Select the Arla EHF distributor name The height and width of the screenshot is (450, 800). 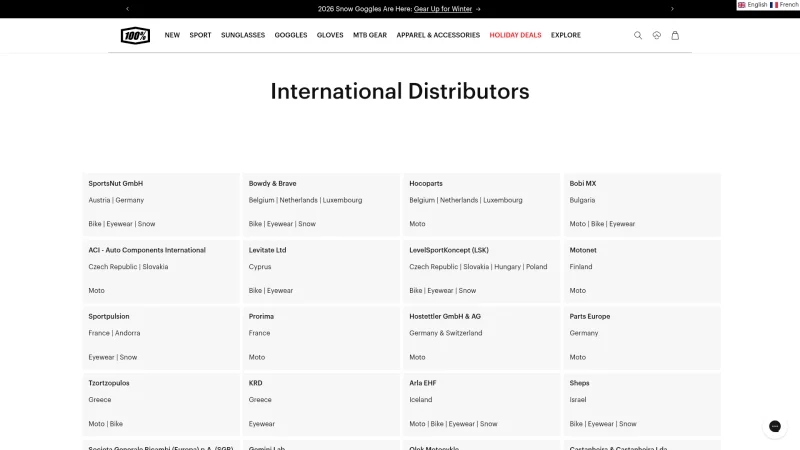(x=422, y=383)
